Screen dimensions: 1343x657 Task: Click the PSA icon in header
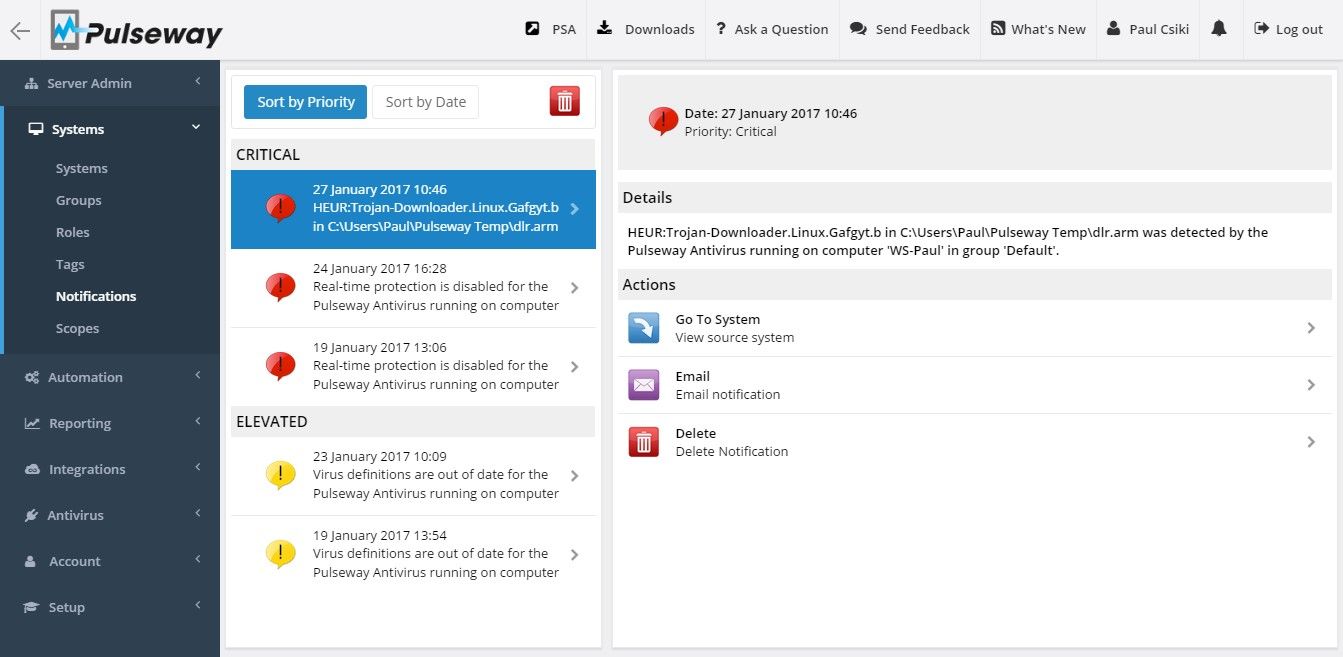coord(532,29)
